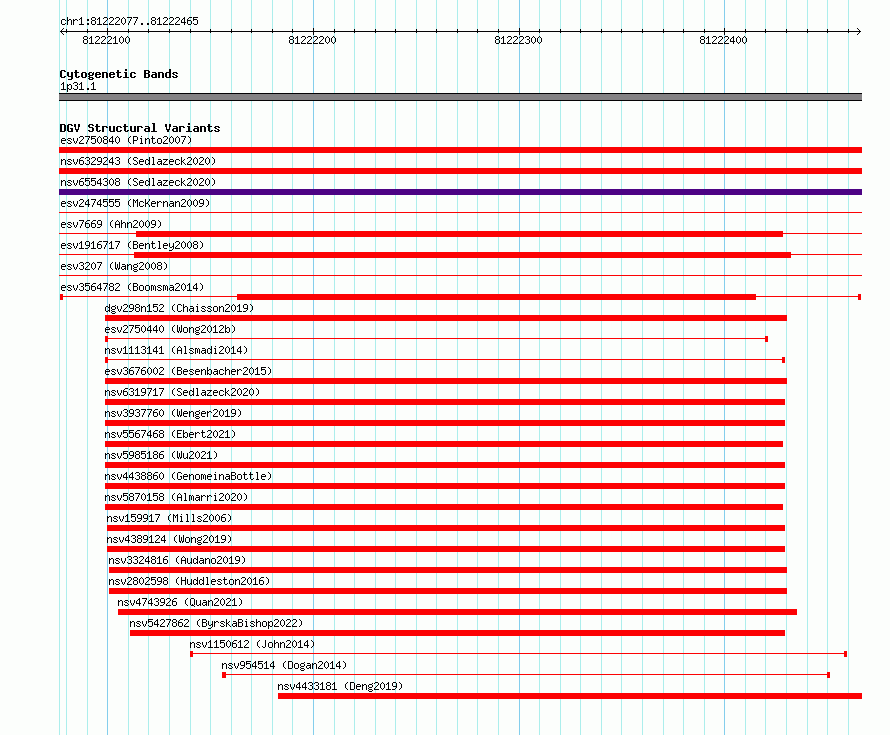Open nsv1150612 (John2014) variant label

click(x=252, y=644)
